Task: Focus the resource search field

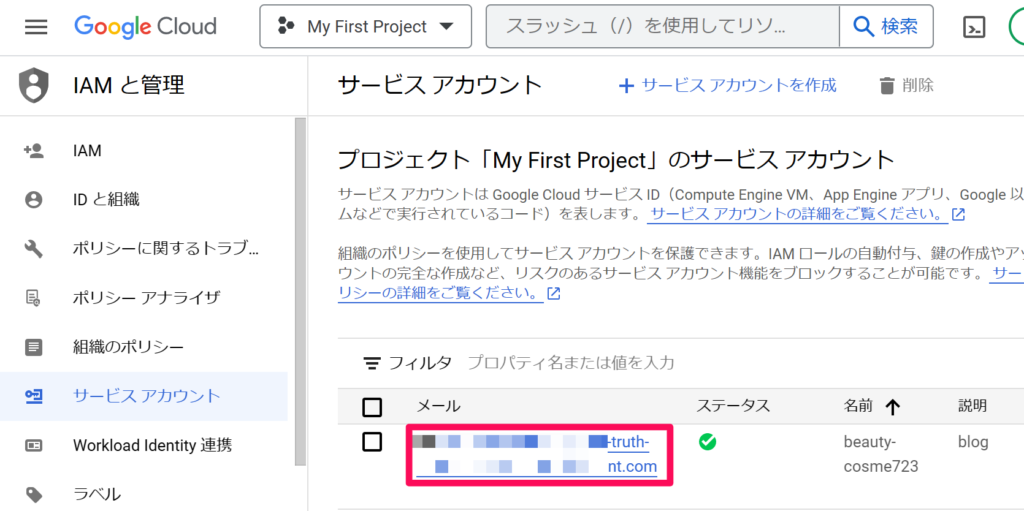Action: click(663, 27)
